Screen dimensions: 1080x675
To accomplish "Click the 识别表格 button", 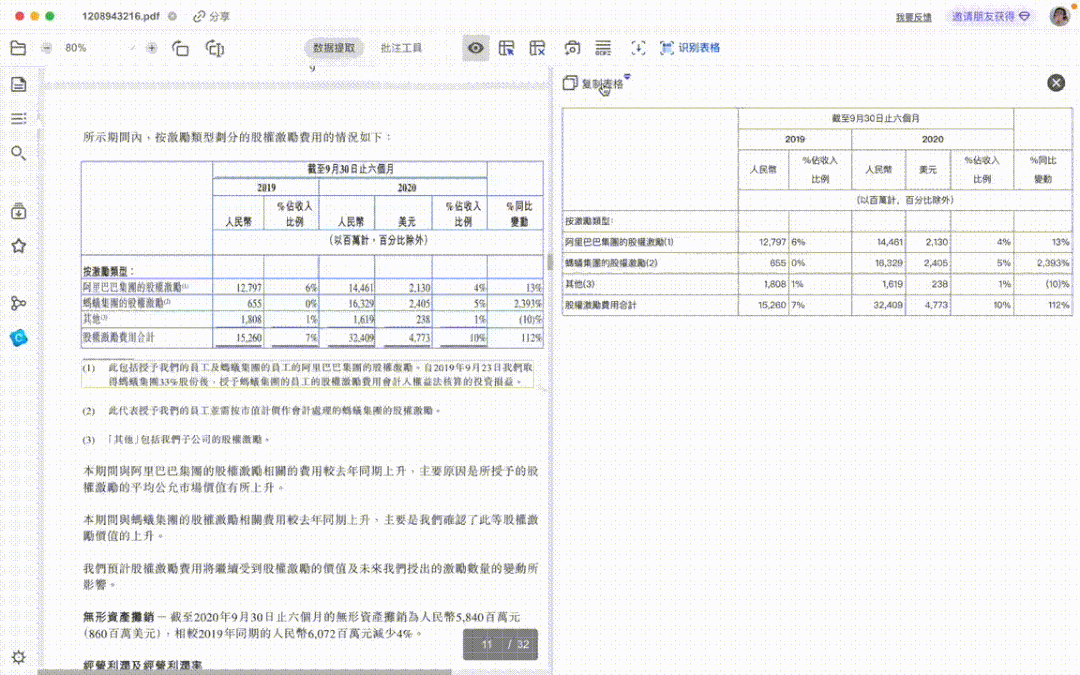I will pos(690,48).
